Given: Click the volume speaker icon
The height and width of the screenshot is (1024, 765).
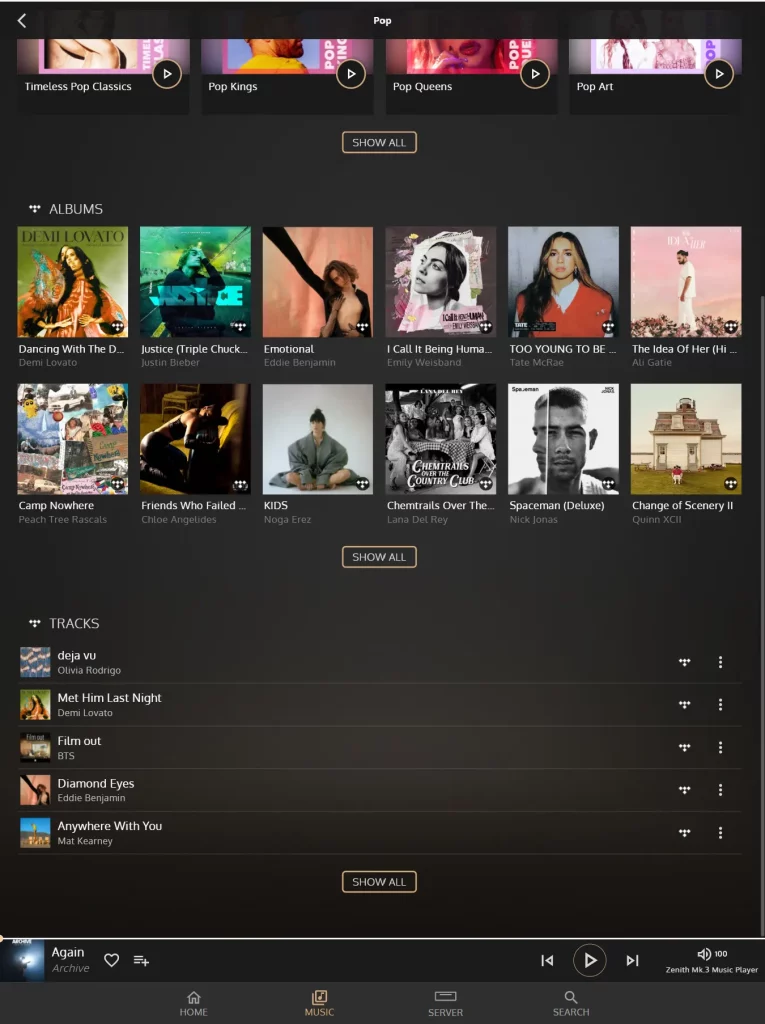Looking at the screenshot, I should [x=704, y=953].
